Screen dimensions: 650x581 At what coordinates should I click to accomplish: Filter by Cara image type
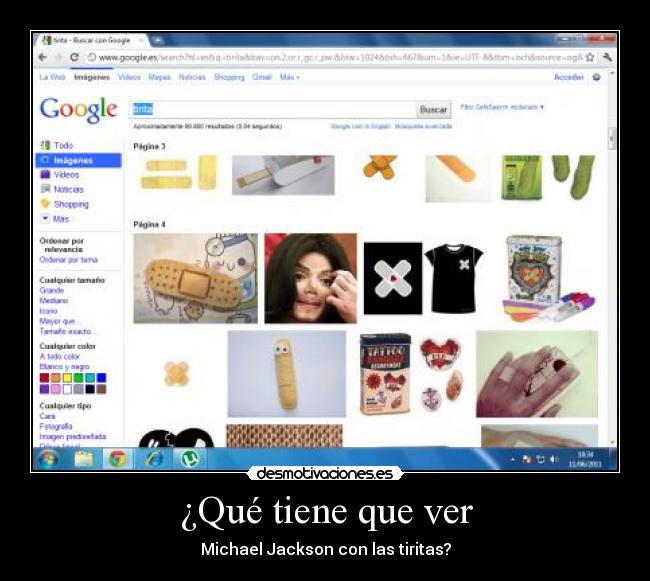[x=48, y=416]
